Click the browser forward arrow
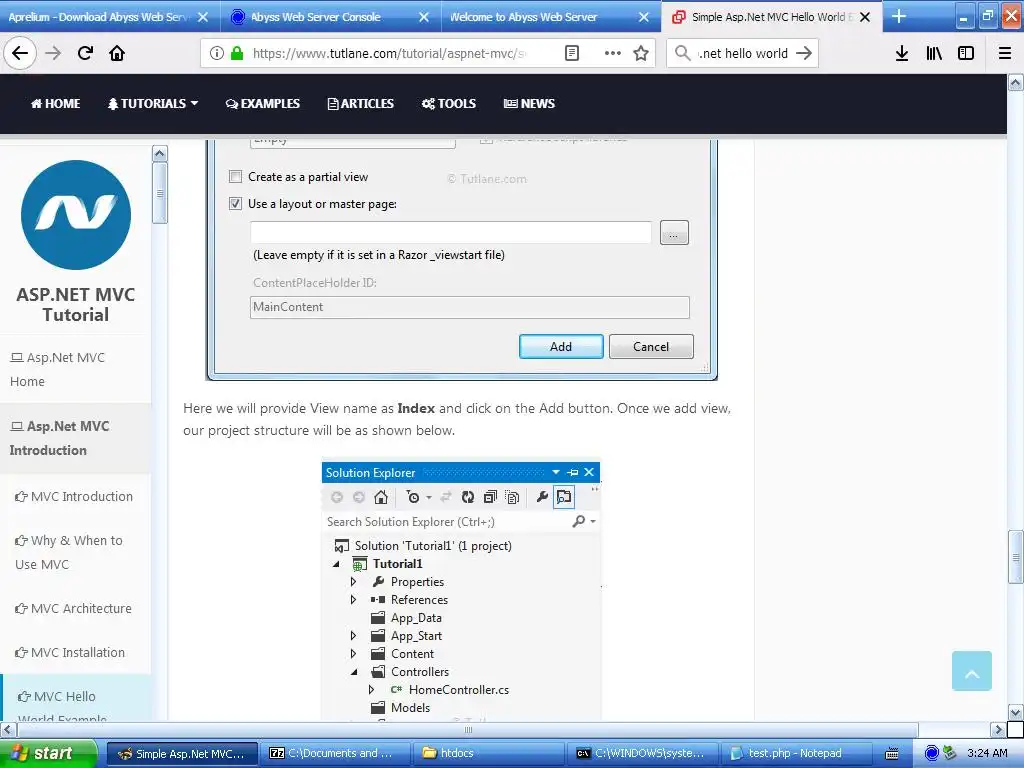Image resolution: width=1024 pixels, height=768 pixels. click(53, 54)
